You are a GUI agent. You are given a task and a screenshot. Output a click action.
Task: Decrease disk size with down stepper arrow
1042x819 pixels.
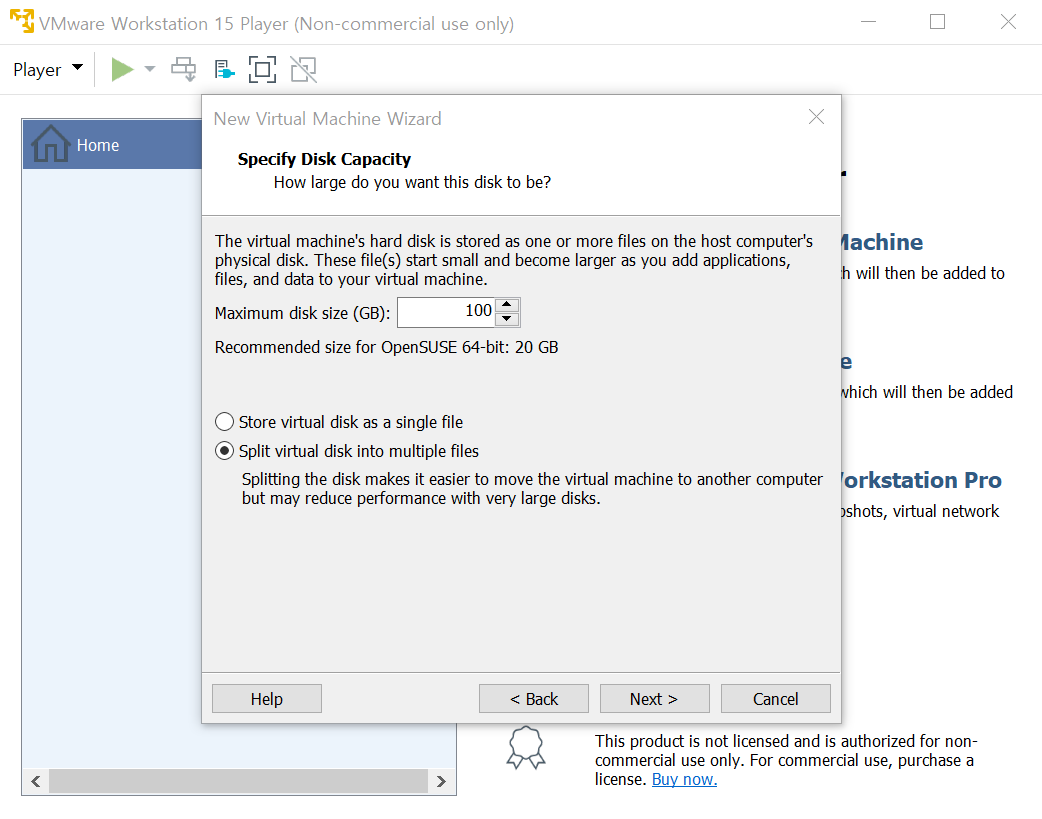507,319
